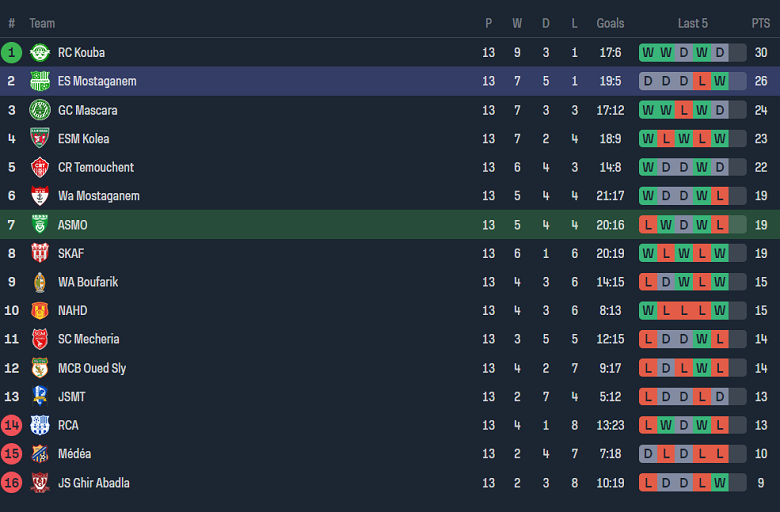
Task: Click RC Kouba's most recent form result
Action: [720, 52]
